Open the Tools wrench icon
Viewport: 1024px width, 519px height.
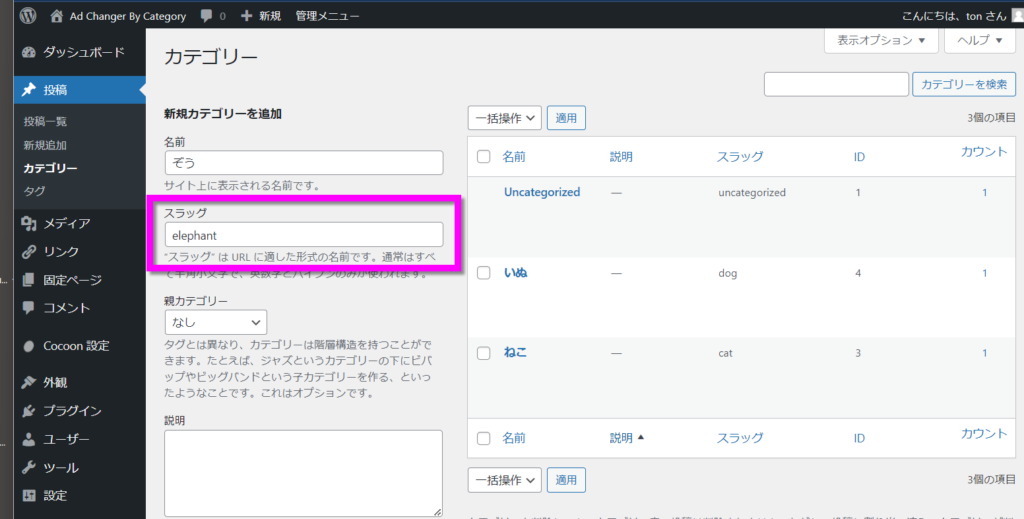(x=29, y=467)
